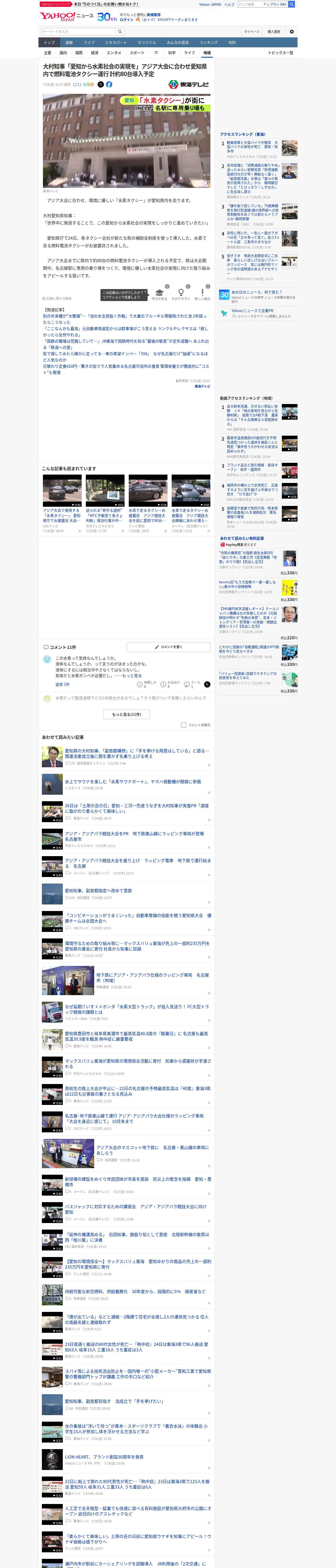Click the blue 30 icon beside あの日のニュース
The height and width of the screenshot is (1568, 336).
tap(225, 295)
